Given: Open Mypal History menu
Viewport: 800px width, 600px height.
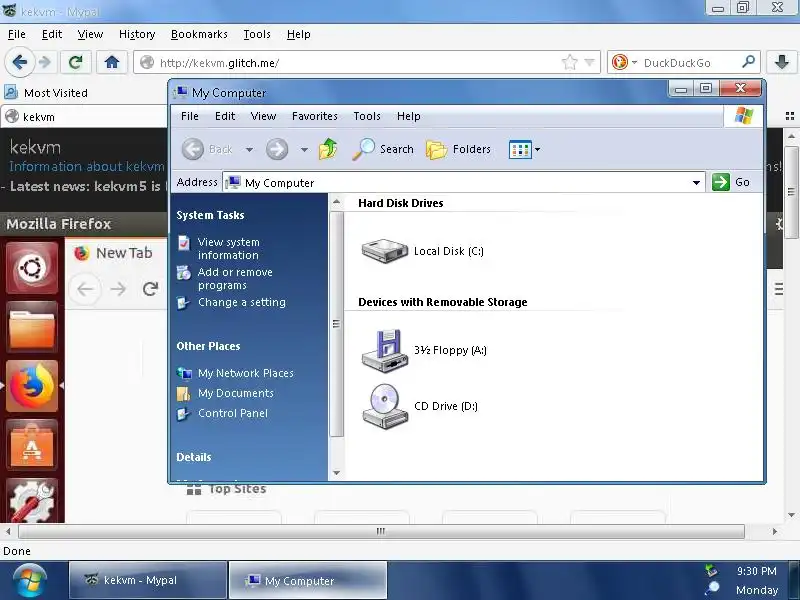Looking at the screenshot, I should pos(137,34).
